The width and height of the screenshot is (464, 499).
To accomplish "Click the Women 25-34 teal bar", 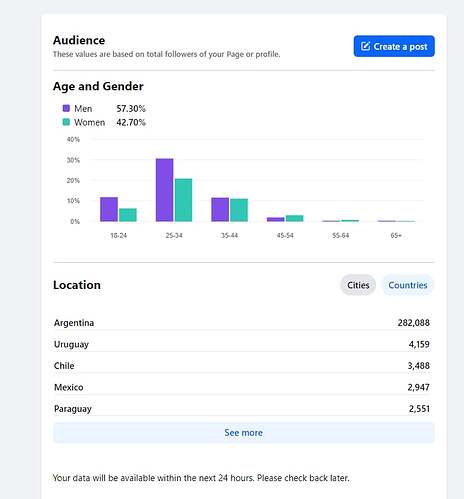I will 183,200.
